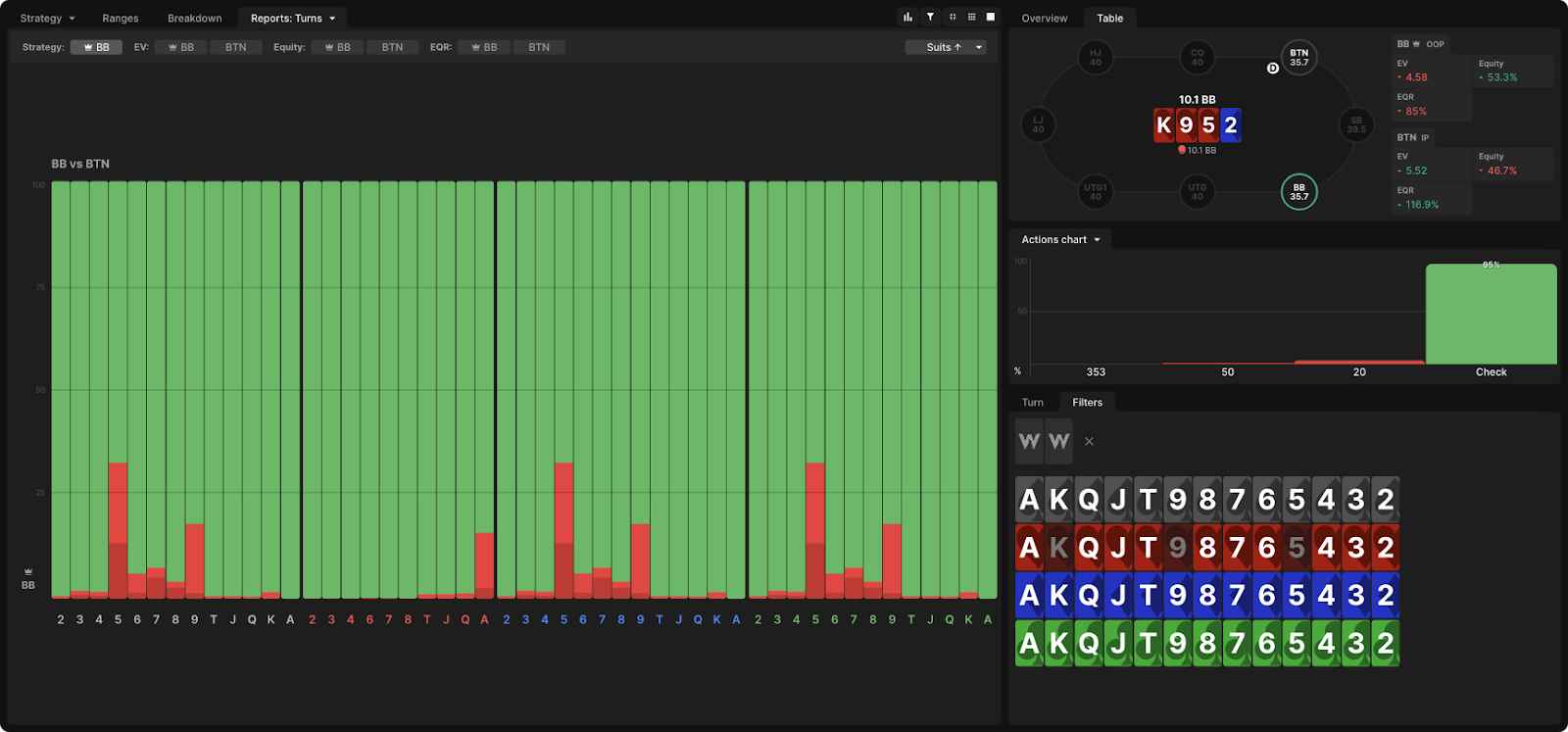
Task: Click the funnel filter icon
Action: pos(930,17)
